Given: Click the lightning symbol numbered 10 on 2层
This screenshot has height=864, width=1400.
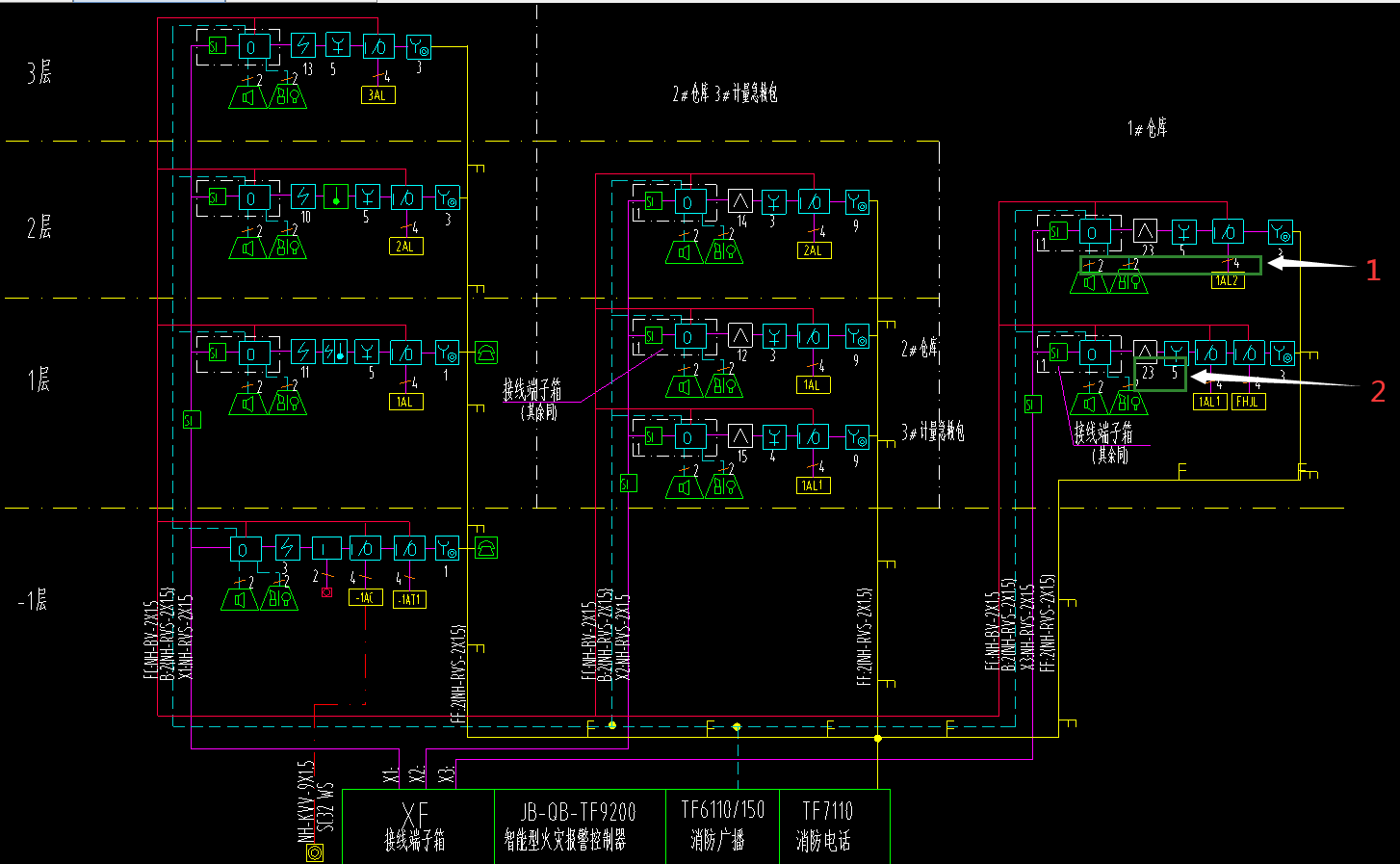Looking at the screenshot, I should (303, 196).
